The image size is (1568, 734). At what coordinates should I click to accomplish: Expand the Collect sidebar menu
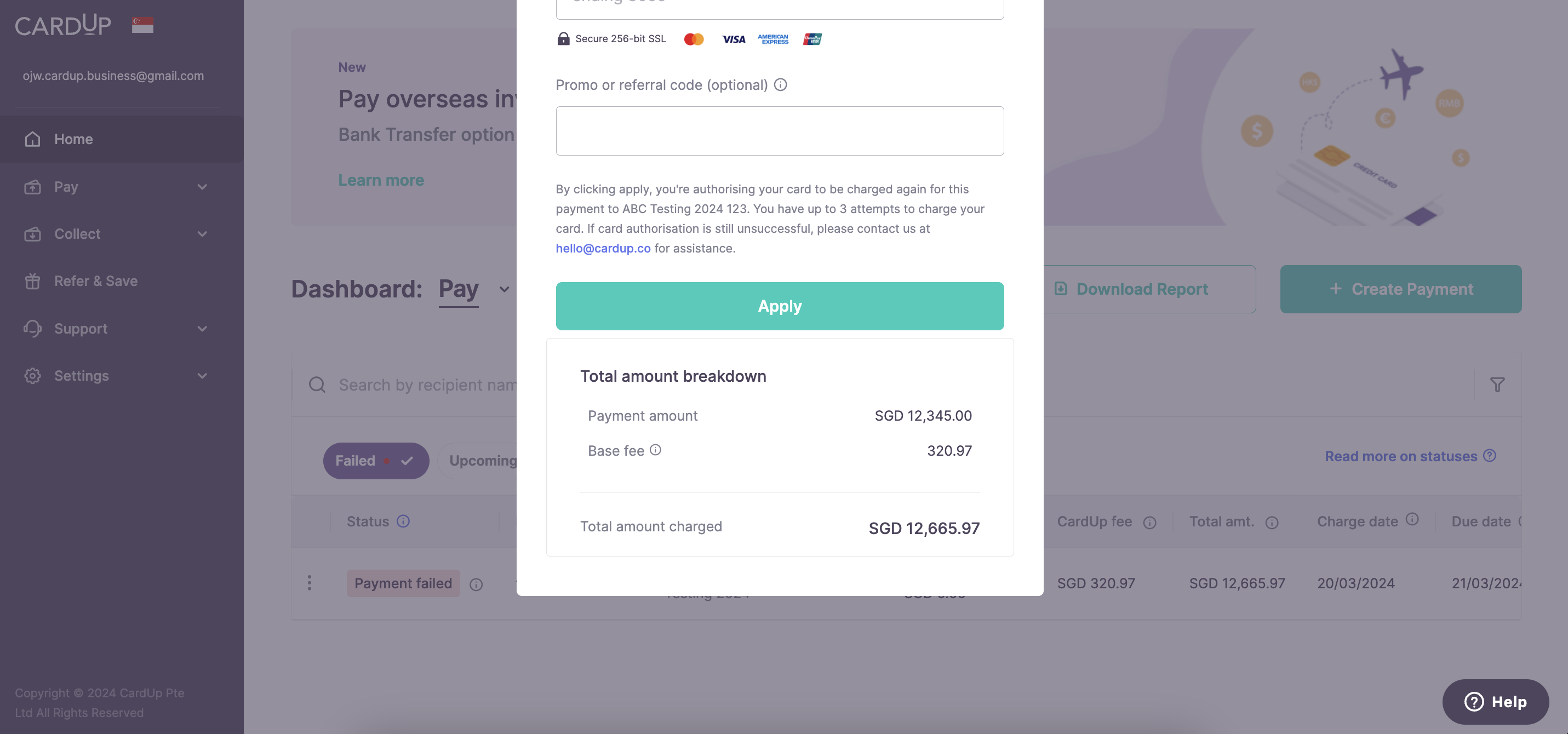pyautogui.click(x=116, y=234)
